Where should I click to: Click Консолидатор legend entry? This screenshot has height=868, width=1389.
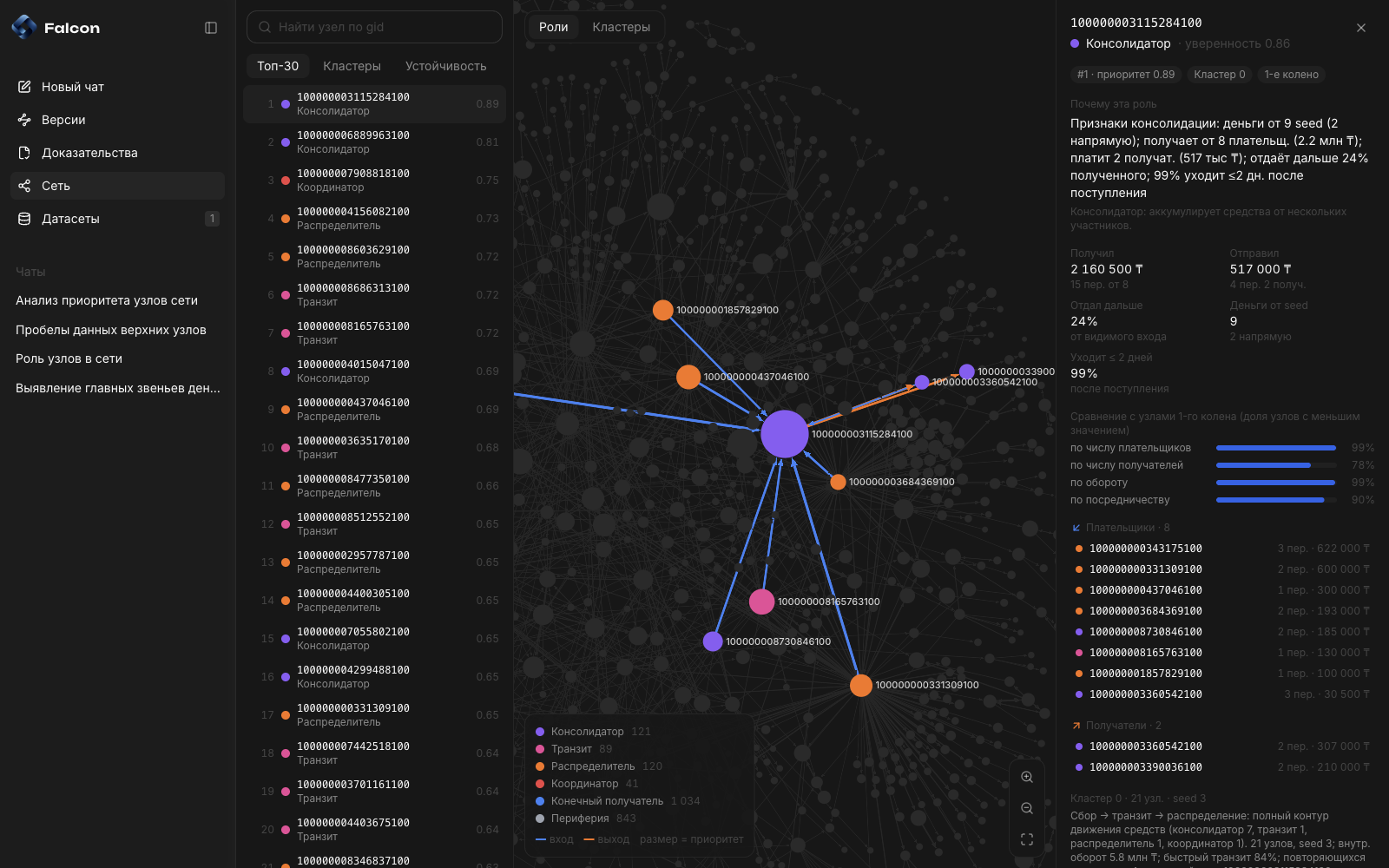[x=593, y=732]
